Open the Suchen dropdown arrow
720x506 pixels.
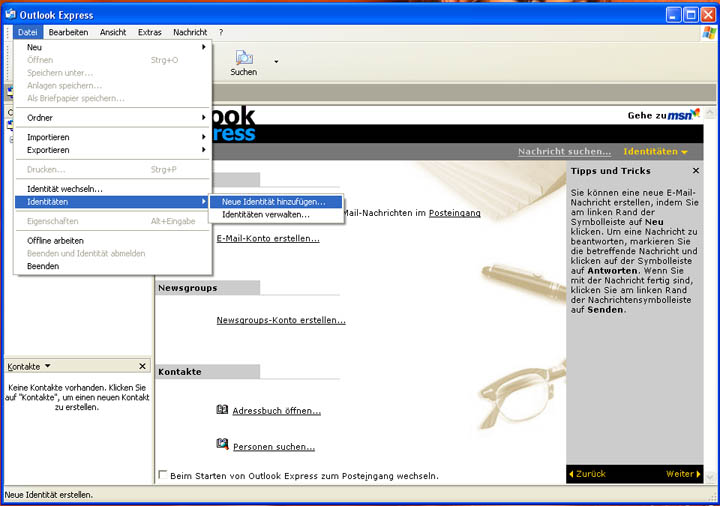[x=276, y=62]
